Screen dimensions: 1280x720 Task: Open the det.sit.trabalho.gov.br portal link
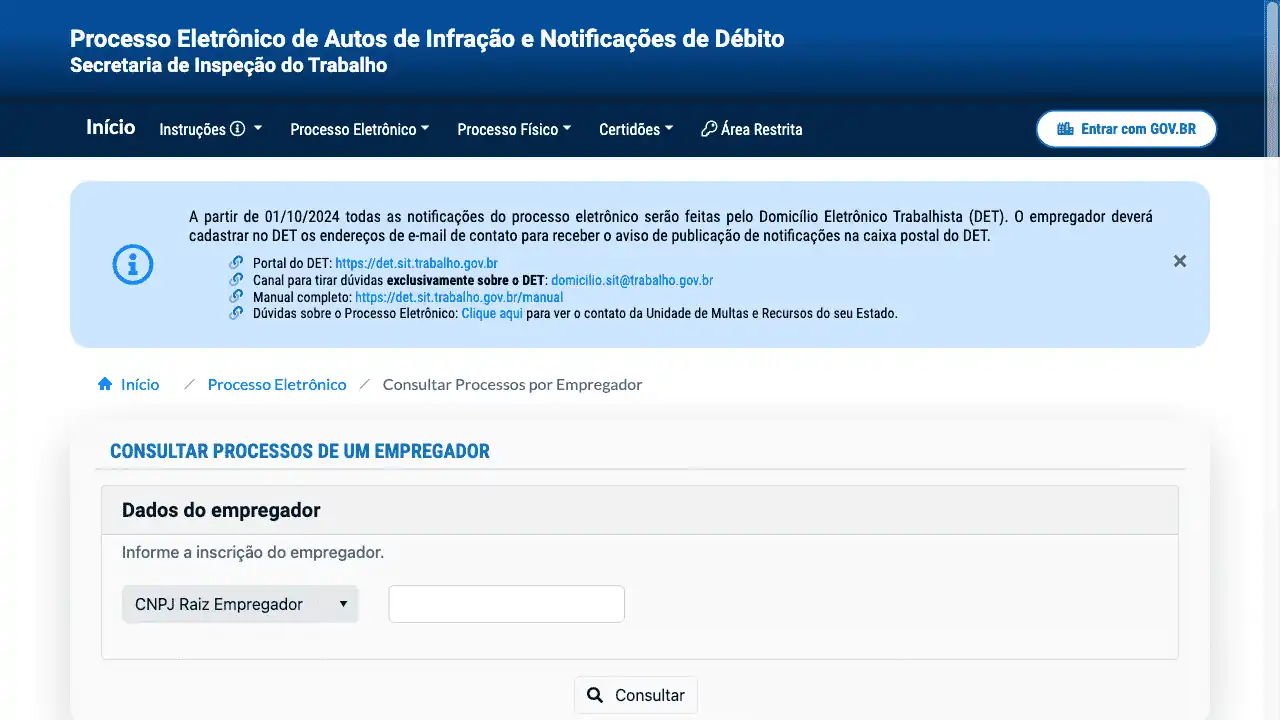coord(416,264)
